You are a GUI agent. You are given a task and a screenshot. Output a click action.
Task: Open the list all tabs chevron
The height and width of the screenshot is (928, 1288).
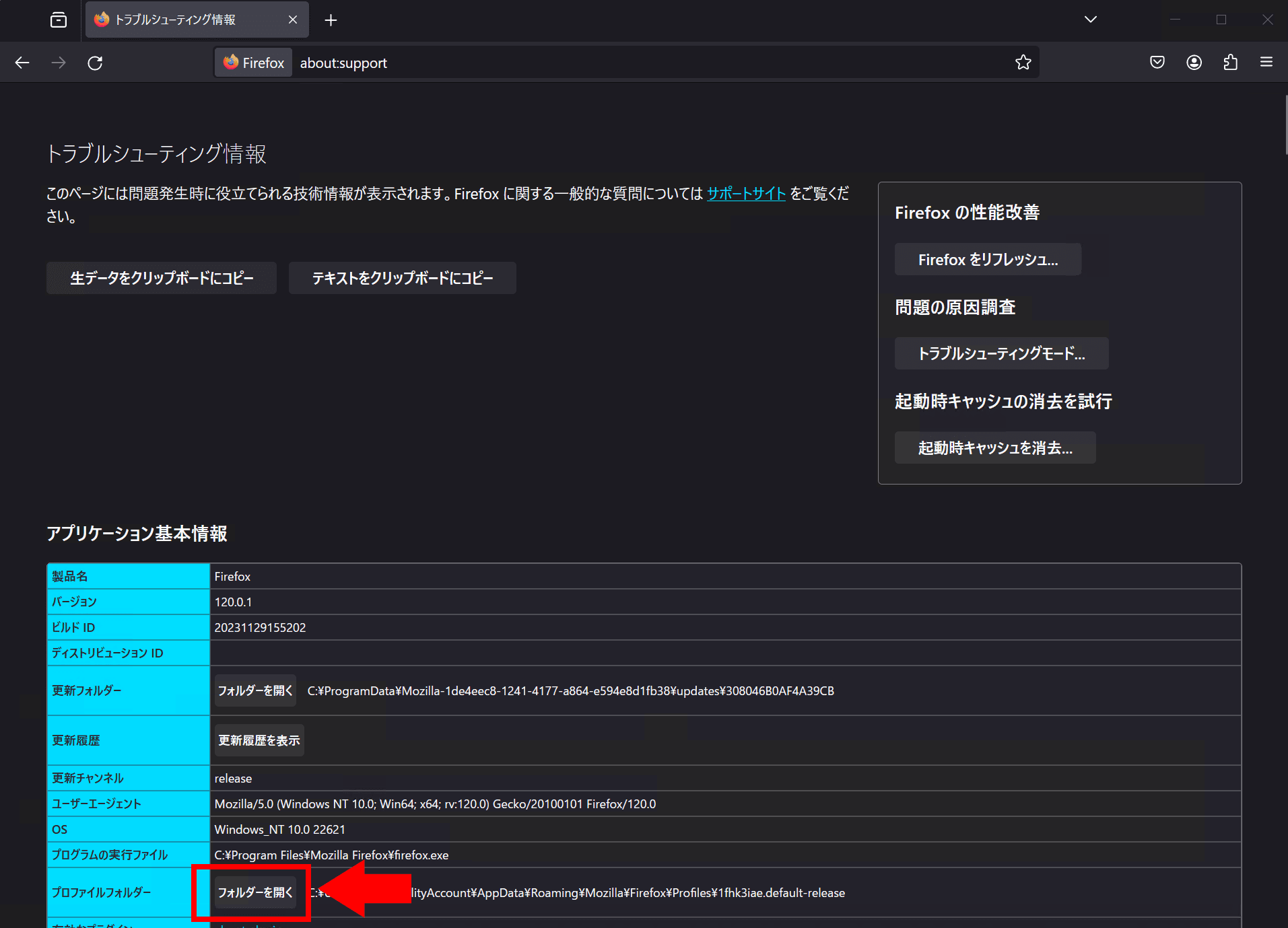click(x=1091, y=20)
